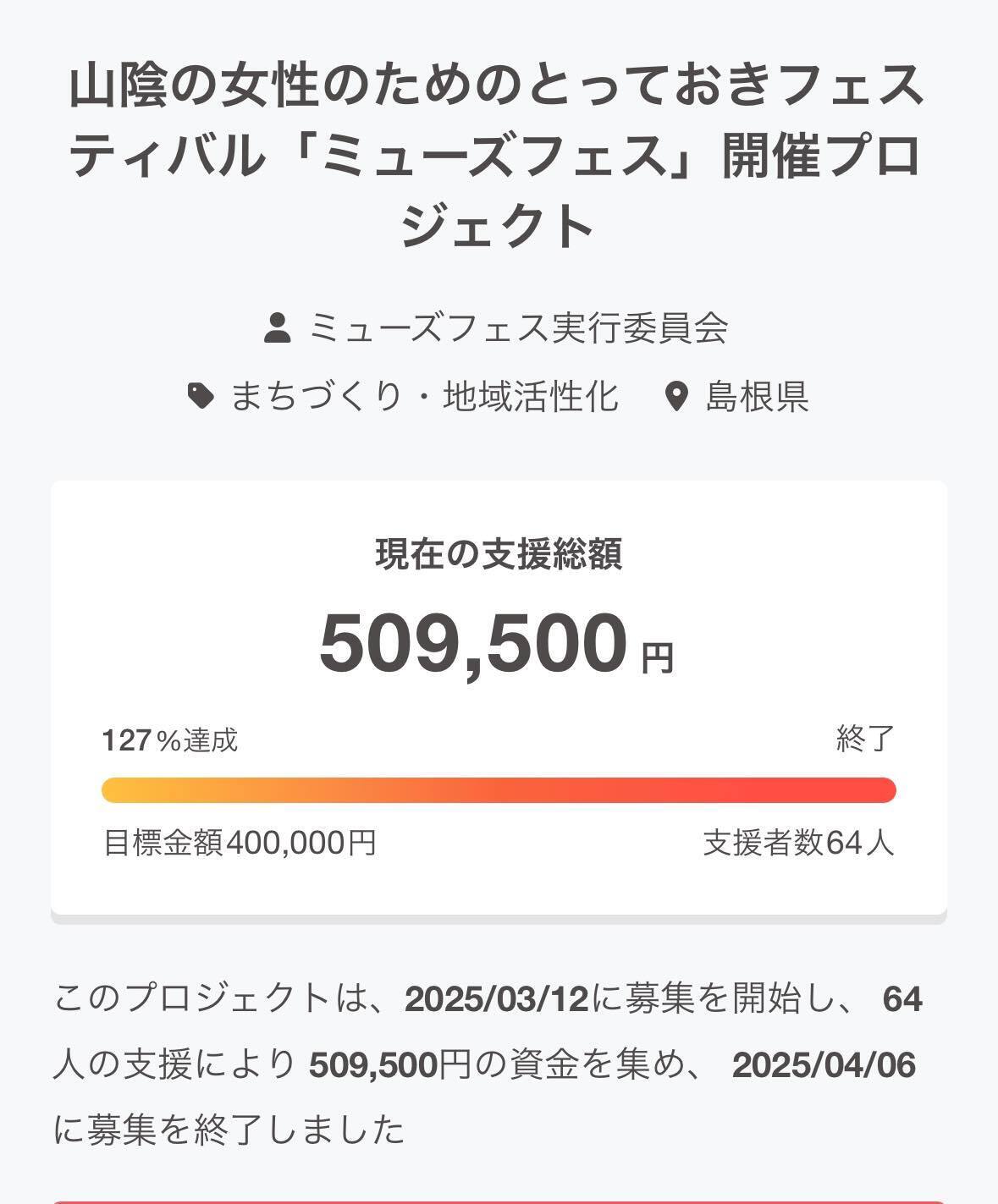Click the 支援者数64人 supporter count
The image size is (998, 1204).
click(798, 843)
